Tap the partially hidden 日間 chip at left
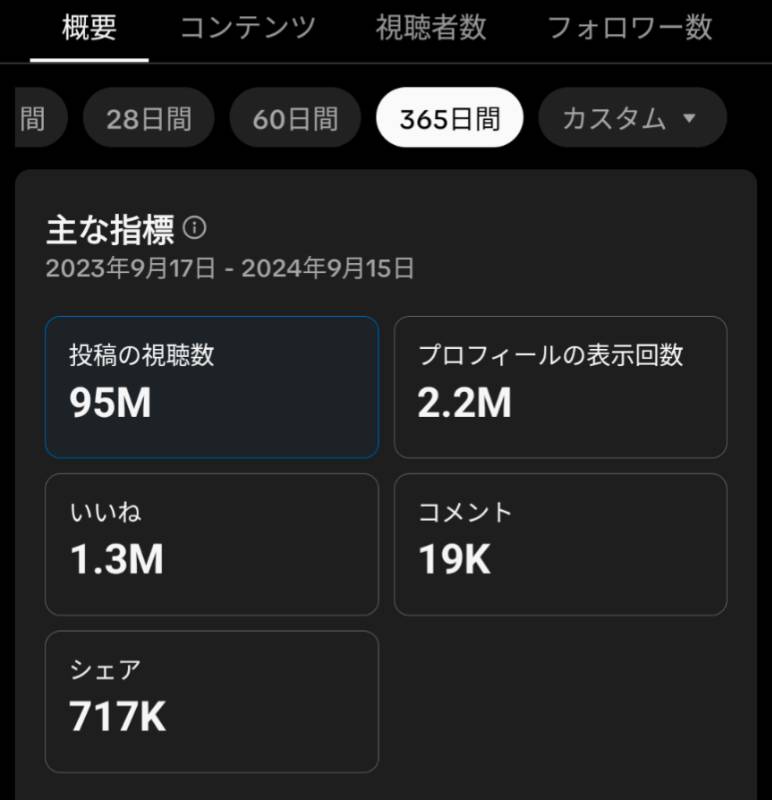 (x=41, y=117)
